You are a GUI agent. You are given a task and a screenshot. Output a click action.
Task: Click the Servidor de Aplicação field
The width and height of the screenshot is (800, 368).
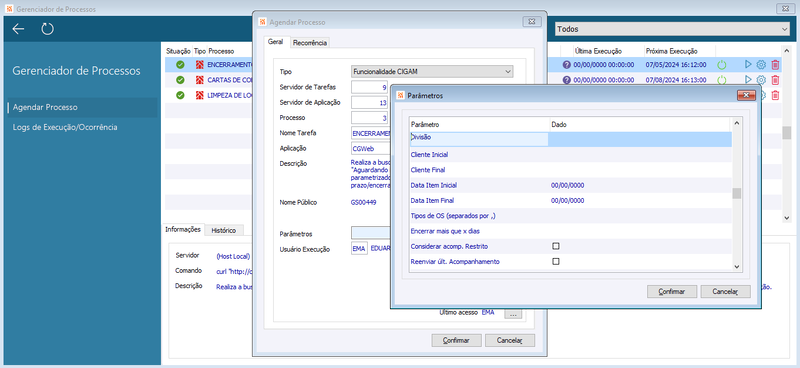[369, 103]
